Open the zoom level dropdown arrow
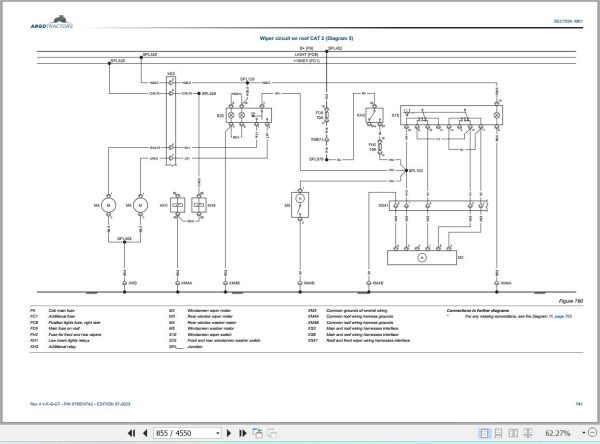600x444 pixels. coord(584,433)
